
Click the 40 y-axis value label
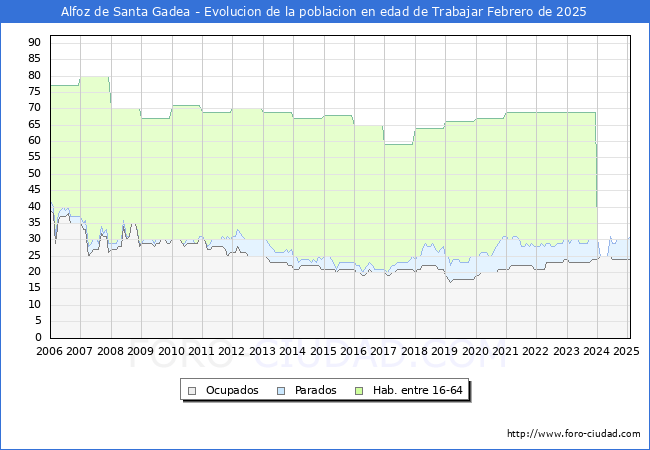click(34, 206)
